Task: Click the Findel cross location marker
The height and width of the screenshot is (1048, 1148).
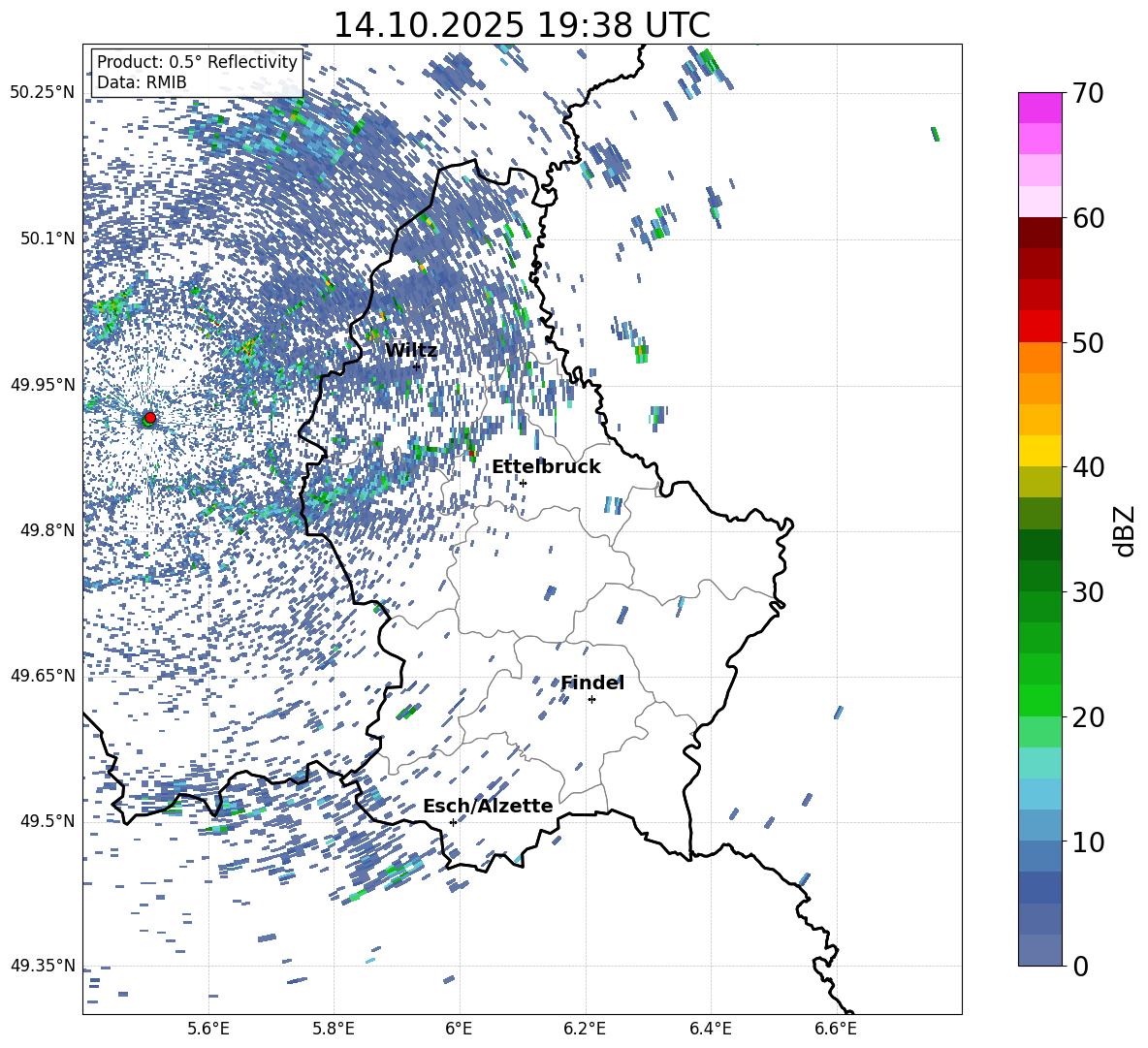Action: [591, 700]
